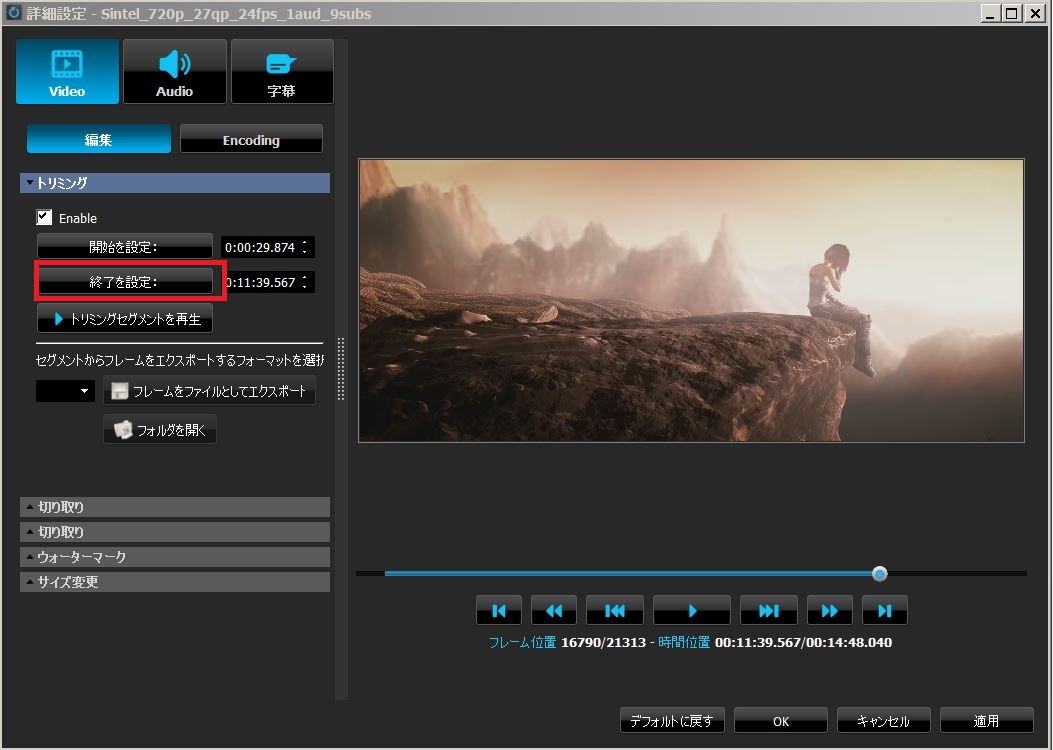Click the seek bar slider handle
The width and height of the screenshot is (1053, 750).
[880, 573]
